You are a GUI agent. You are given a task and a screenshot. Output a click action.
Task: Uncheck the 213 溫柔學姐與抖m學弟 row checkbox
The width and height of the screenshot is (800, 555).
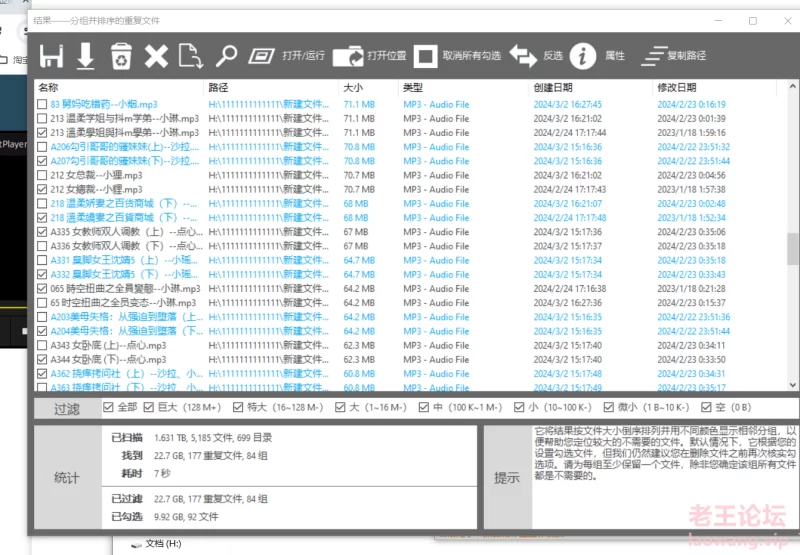[42, 133]
